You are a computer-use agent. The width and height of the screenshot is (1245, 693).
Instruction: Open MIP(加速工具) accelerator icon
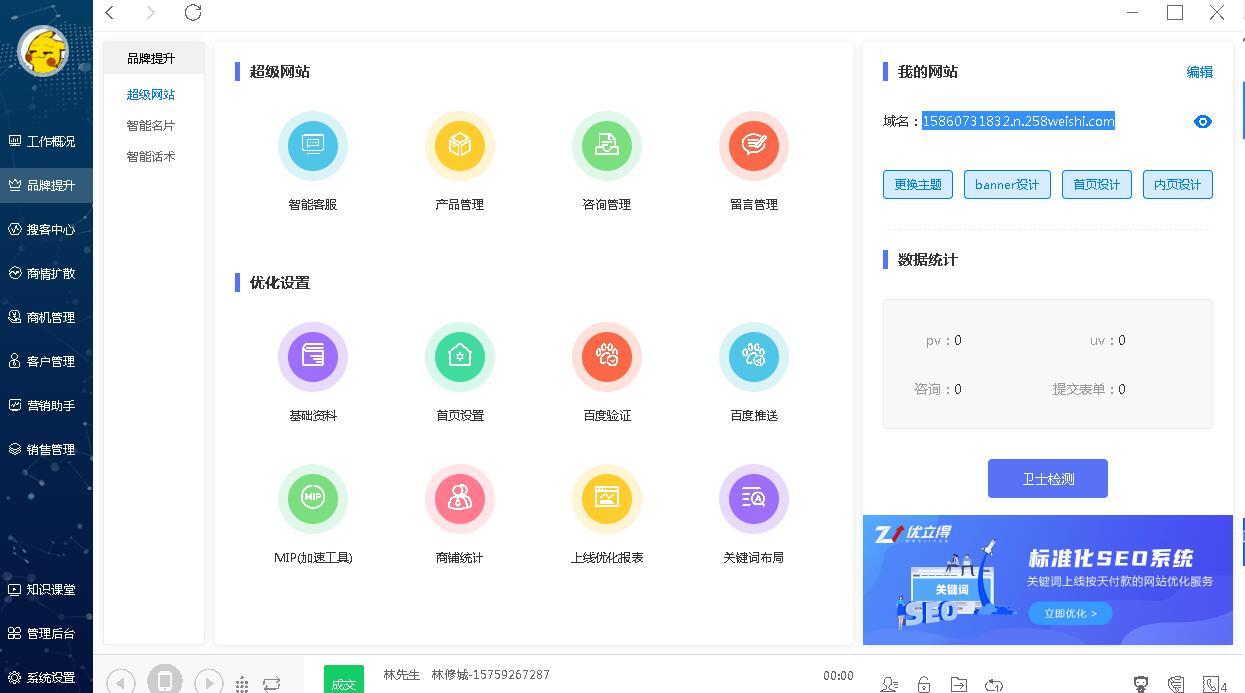pos(313,499)
